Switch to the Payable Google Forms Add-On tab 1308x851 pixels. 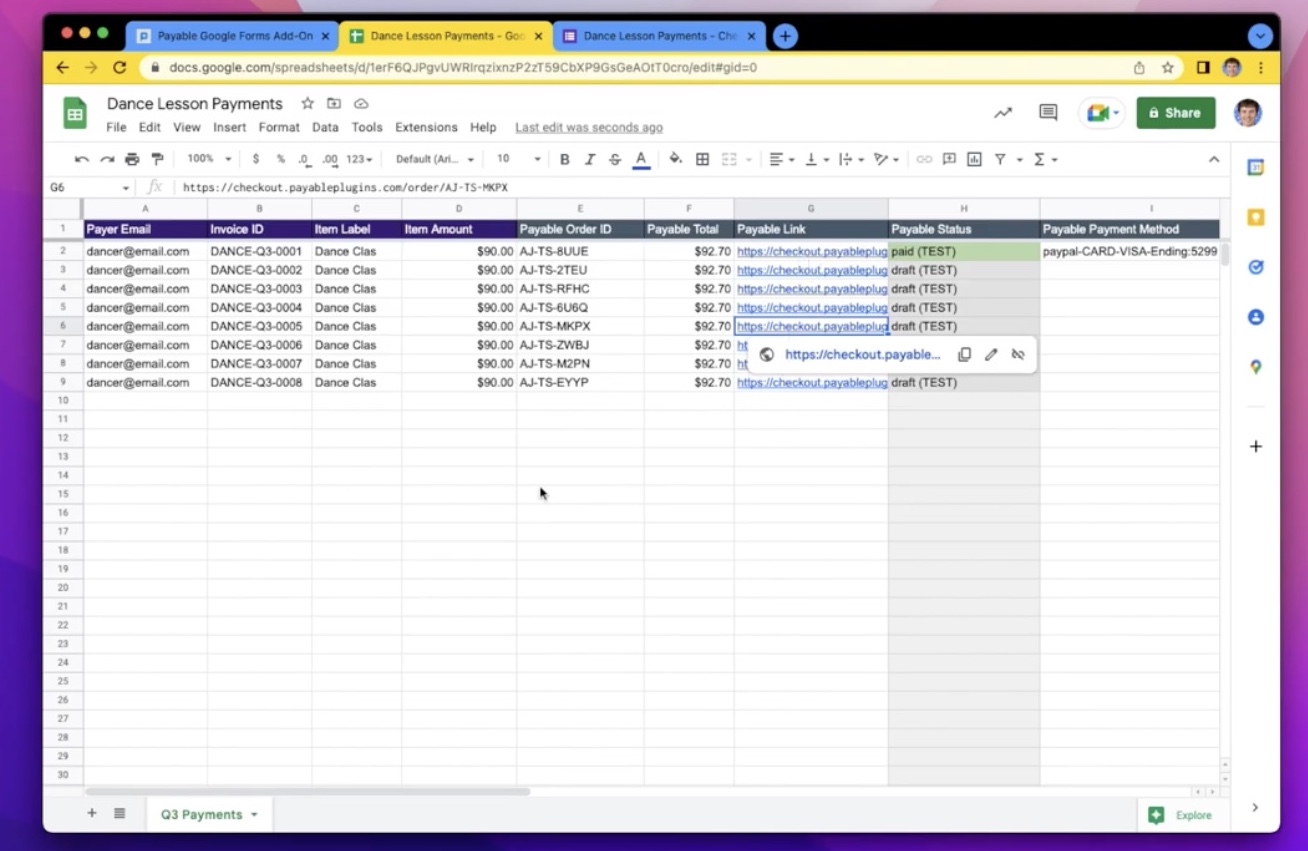[x=232, y=35]
